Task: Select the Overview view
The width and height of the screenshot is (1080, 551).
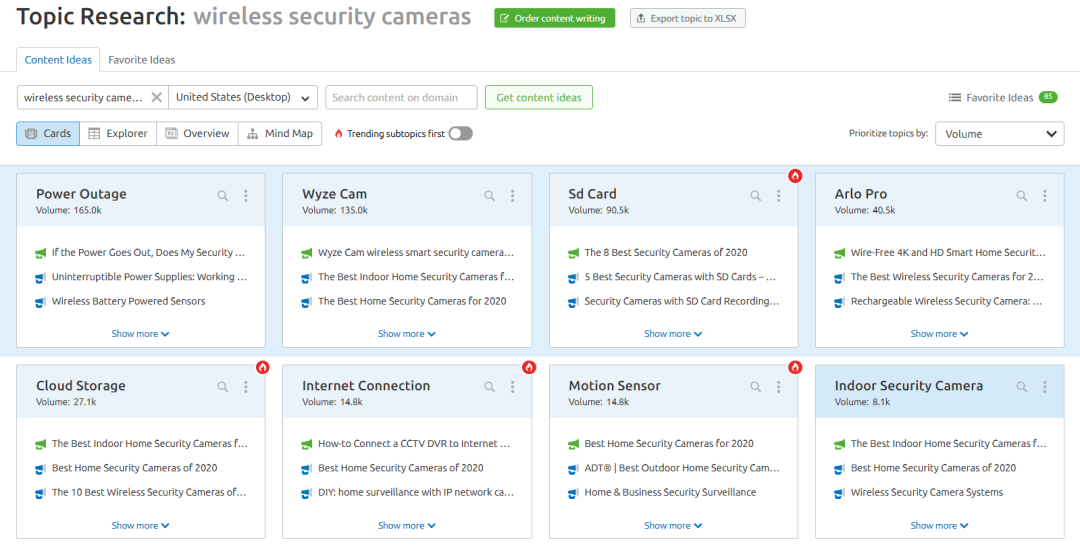Action: coord(198,134)
